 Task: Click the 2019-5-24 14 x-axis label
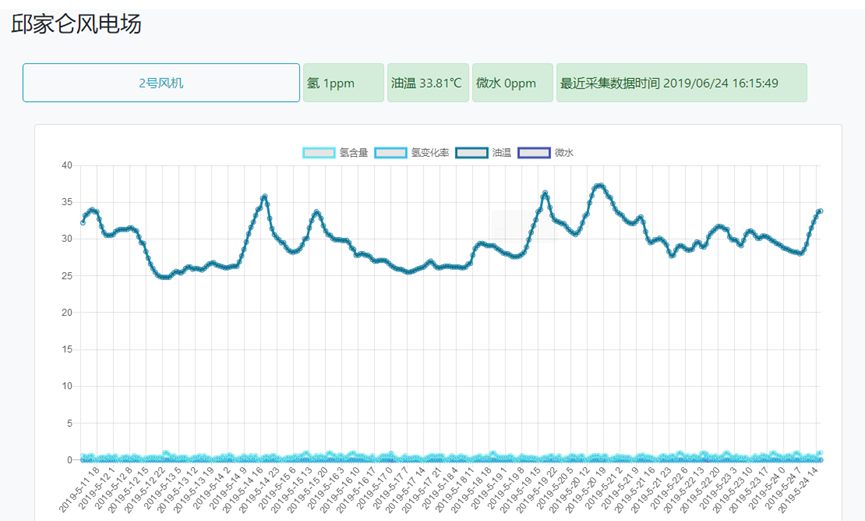pos(800,488)
